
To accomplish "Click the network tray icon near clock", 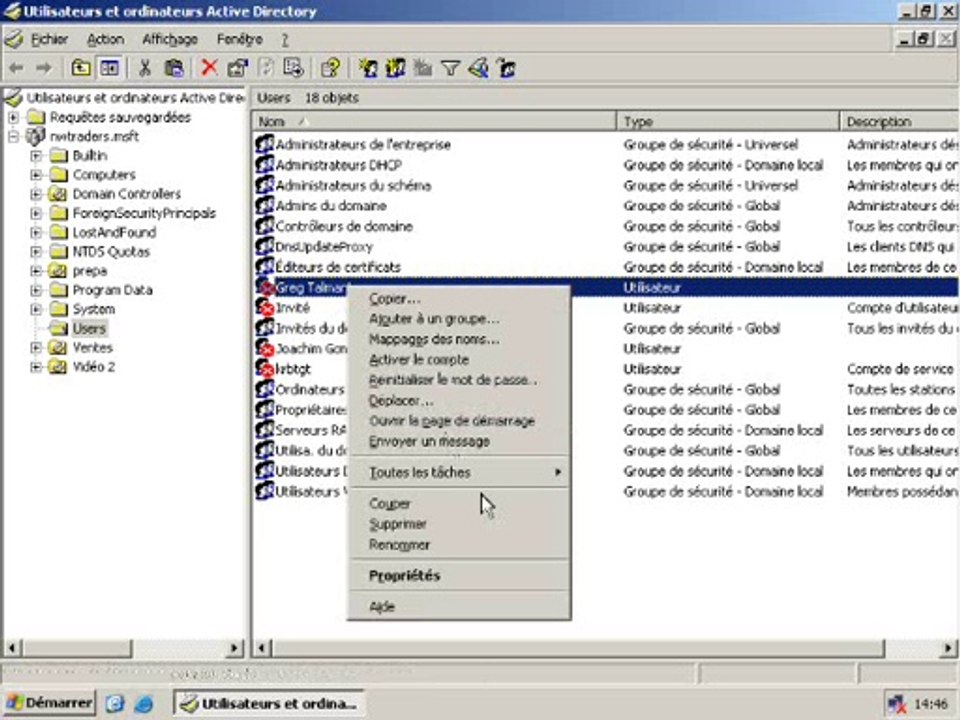I will (898, 704).
